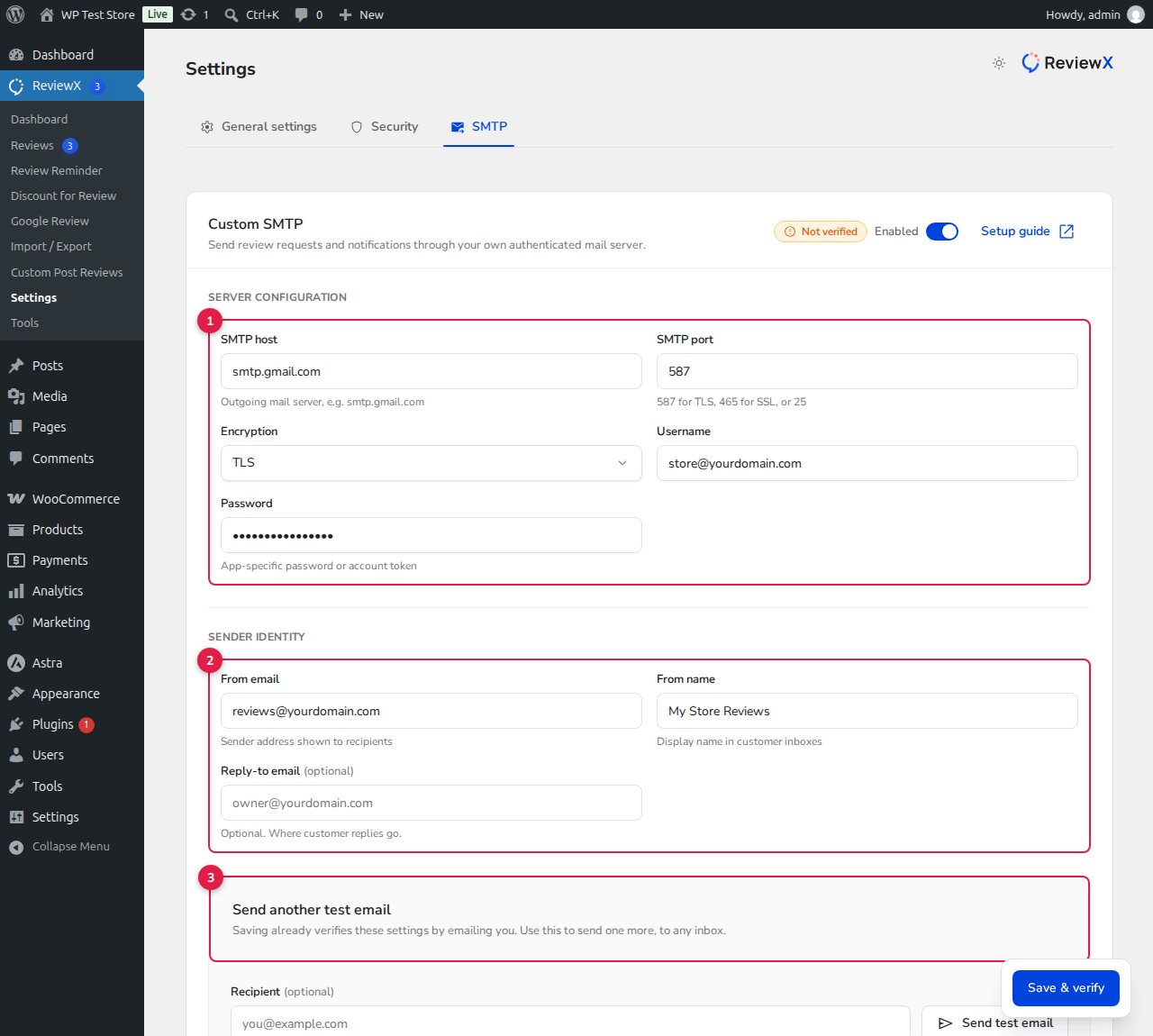Click the Comments icon in sidebar

point(16,459)
